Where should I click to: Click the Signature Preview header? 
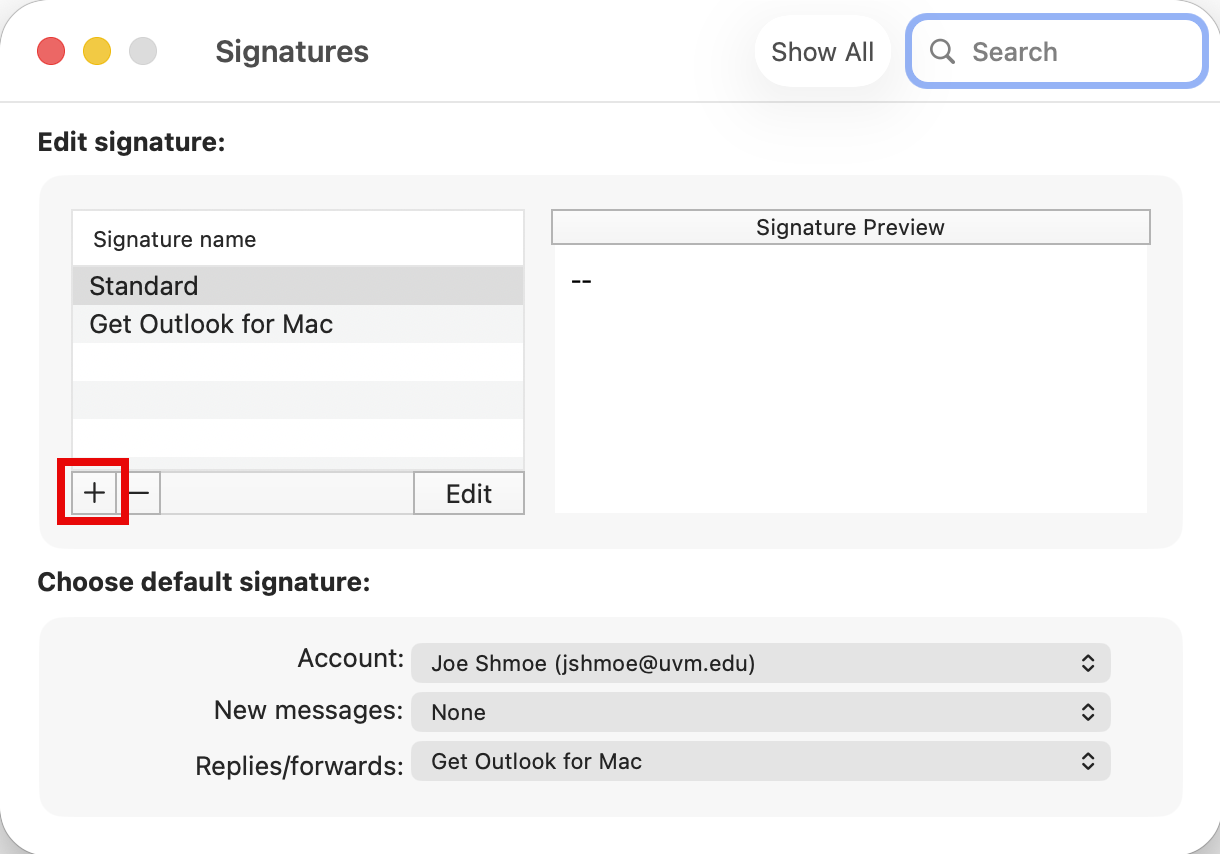tap(850, 228)
